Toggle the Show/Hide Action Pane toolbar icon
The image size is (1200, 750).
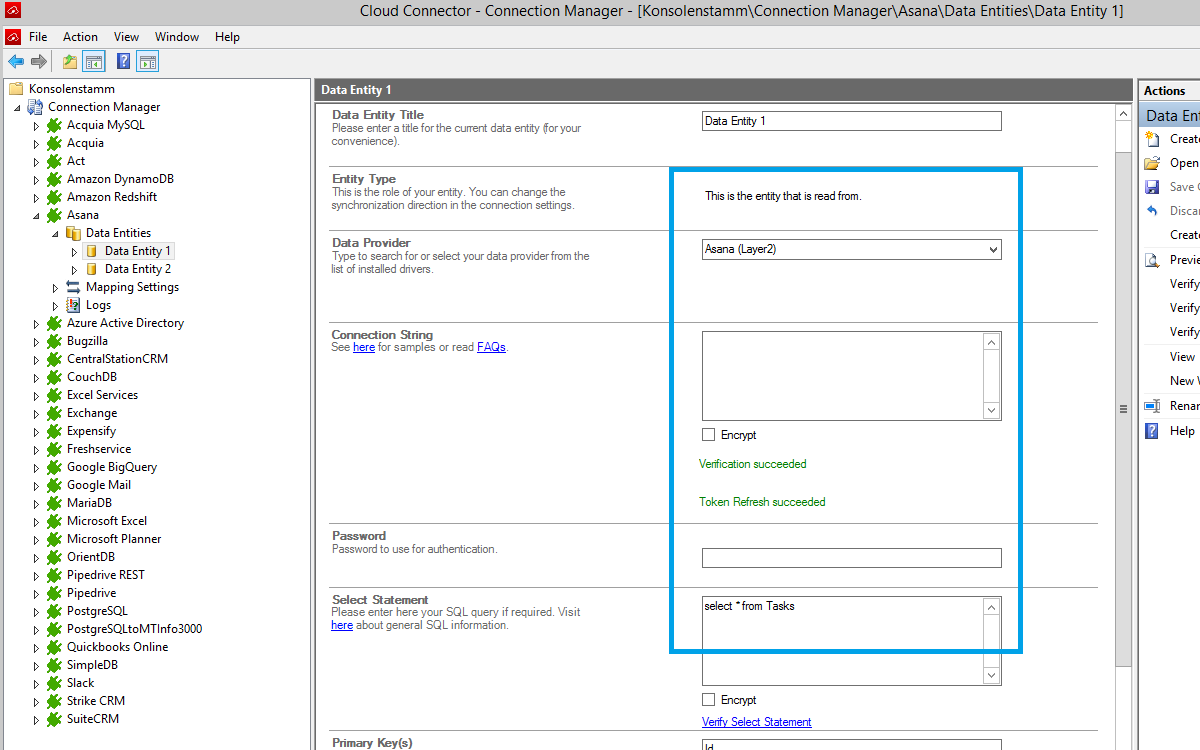pos(148,62)
